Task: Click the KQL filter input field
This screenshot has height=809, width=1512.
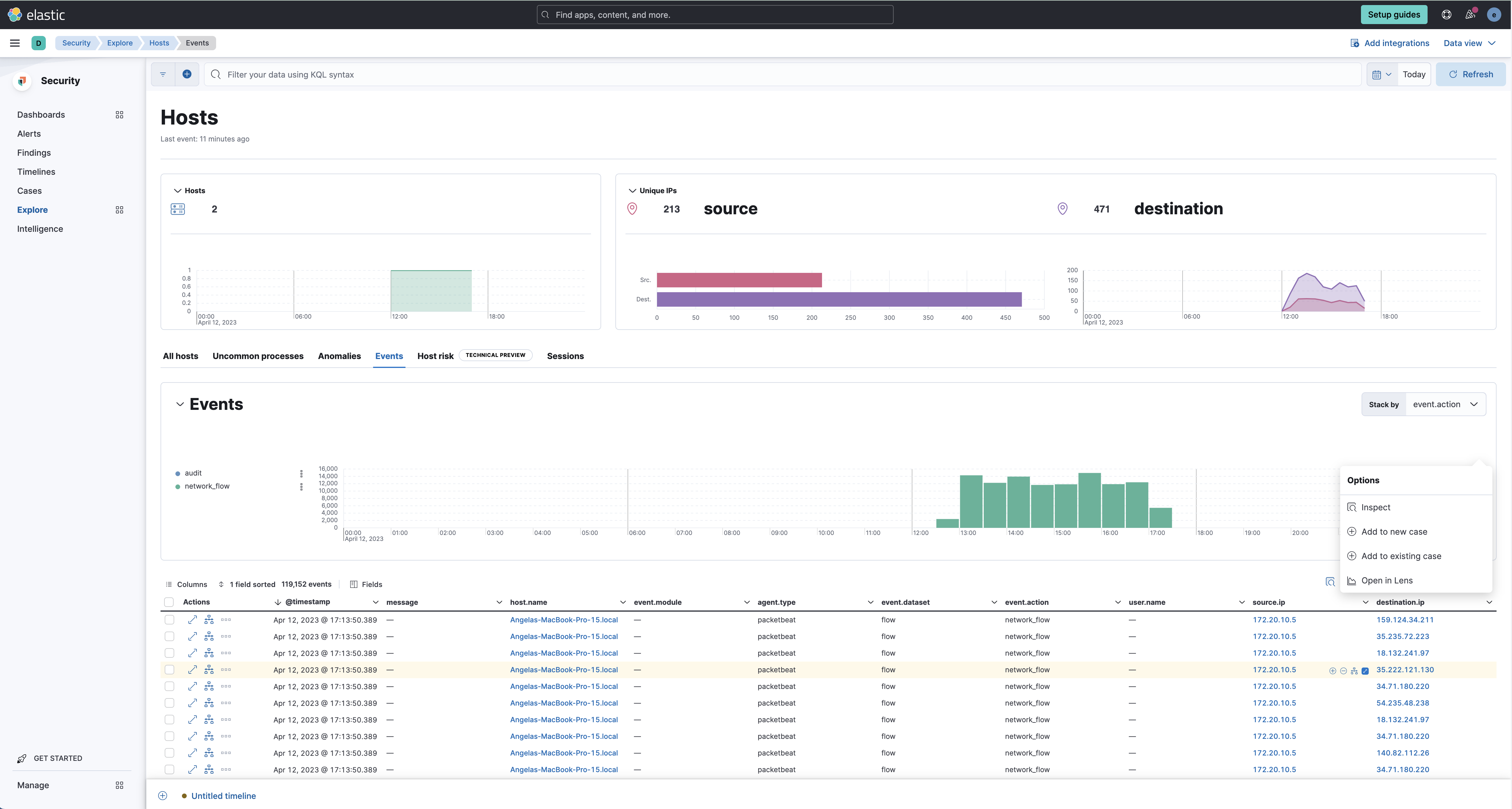Action: (x=470, y=74)
